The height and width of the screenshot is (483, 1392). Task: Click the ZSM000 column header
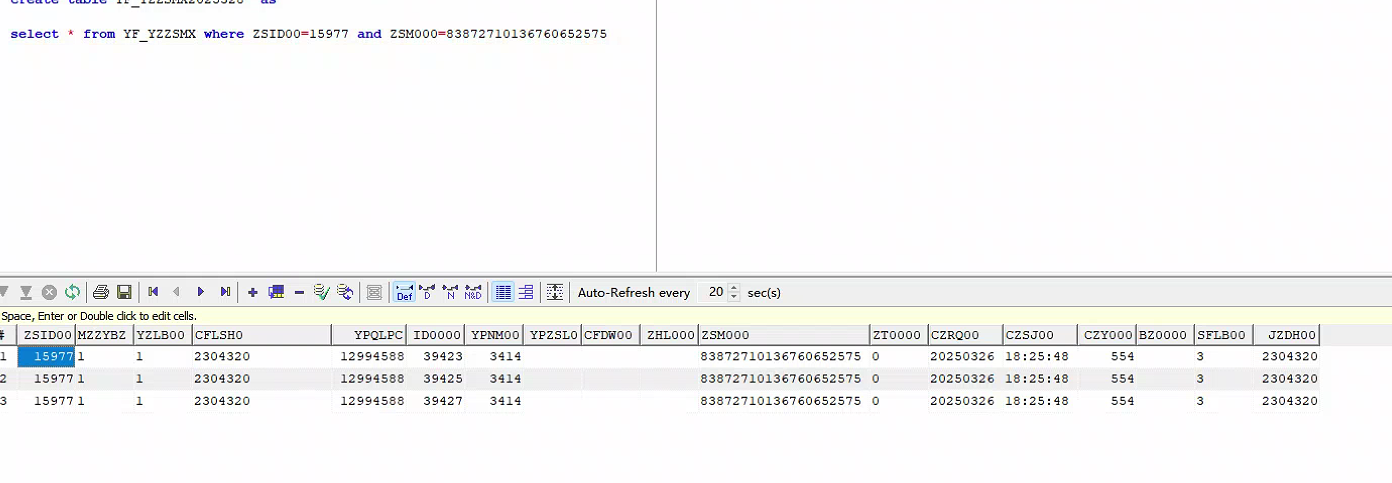click(x=784, y=335)
